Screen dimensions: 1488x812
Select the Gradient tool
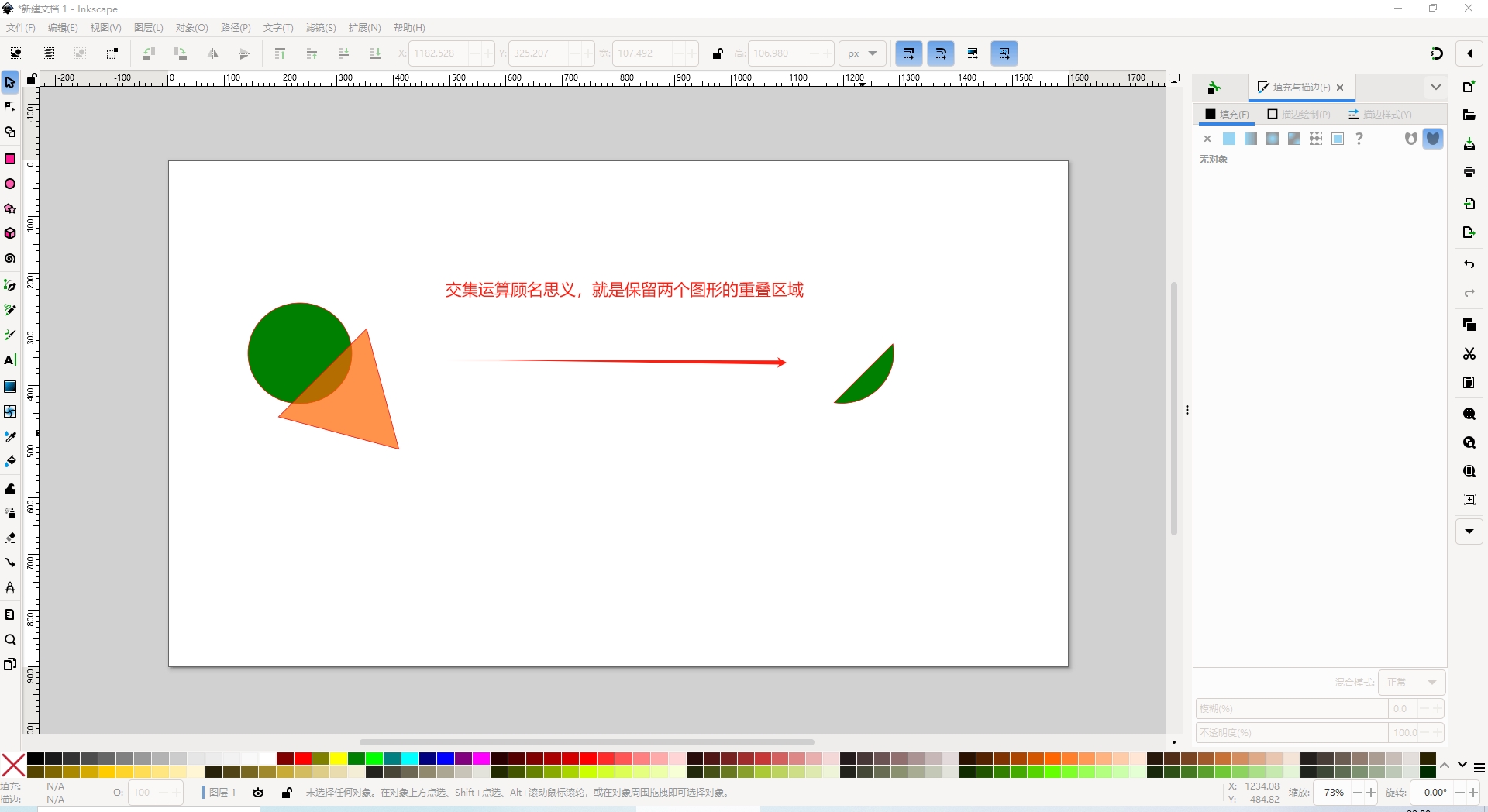point(10,387)
